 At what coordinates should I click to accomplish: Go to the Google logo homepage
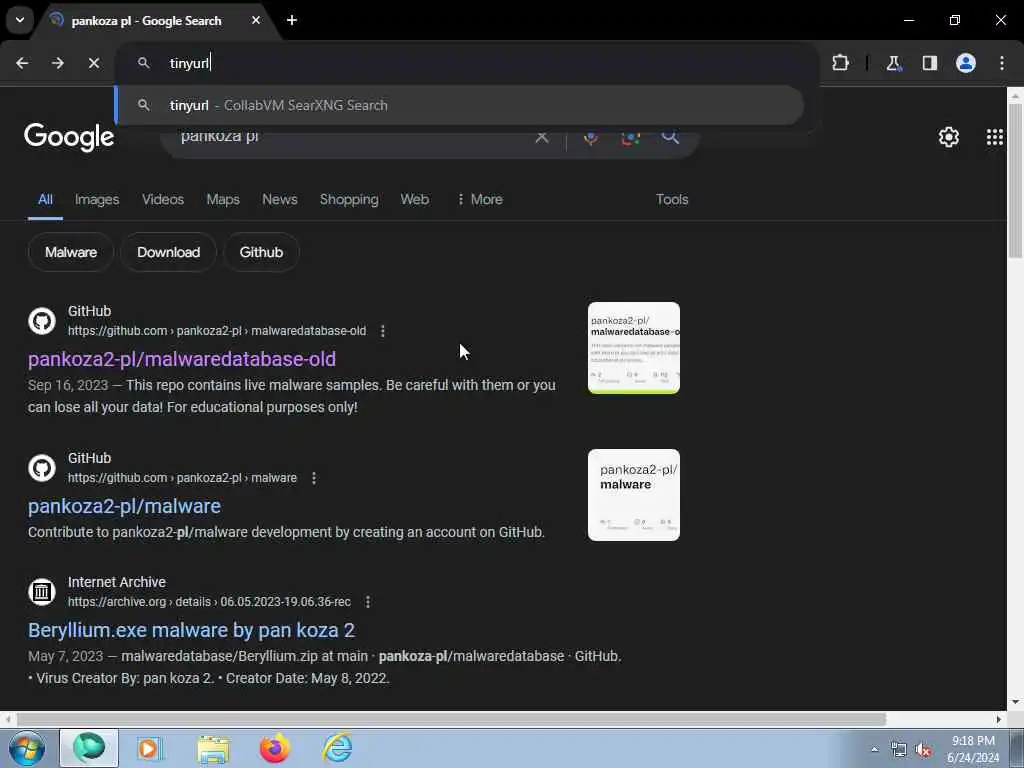pos(69,137)
